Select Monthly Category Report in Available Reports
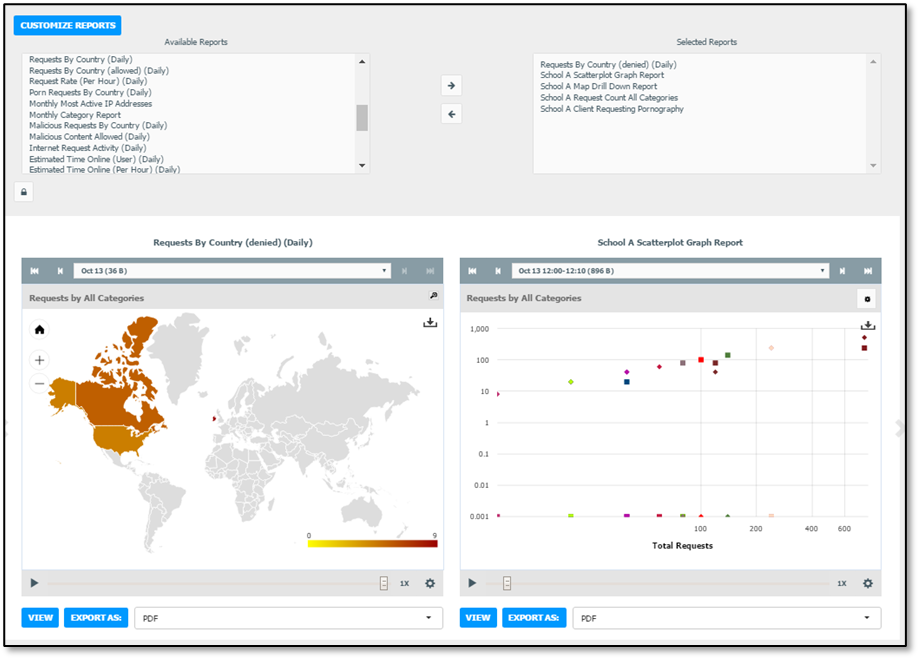 pos(75,115)
